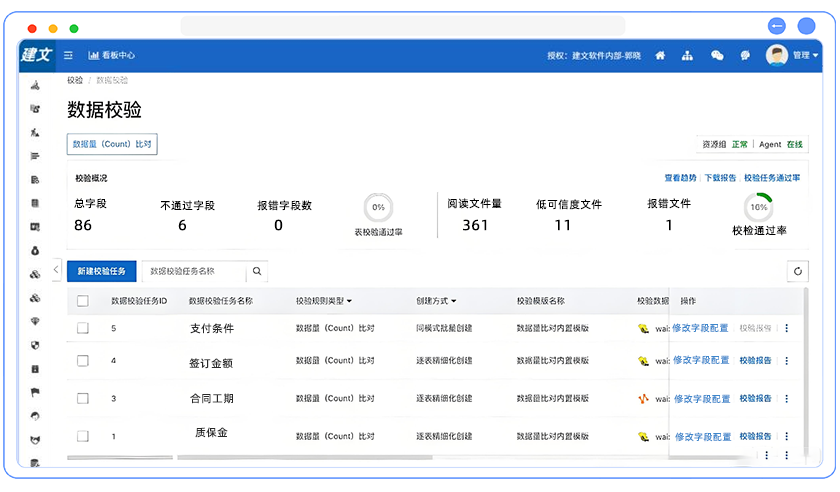Click the WeChat icon in header
The image size is (840, 492).
(717, 56)
